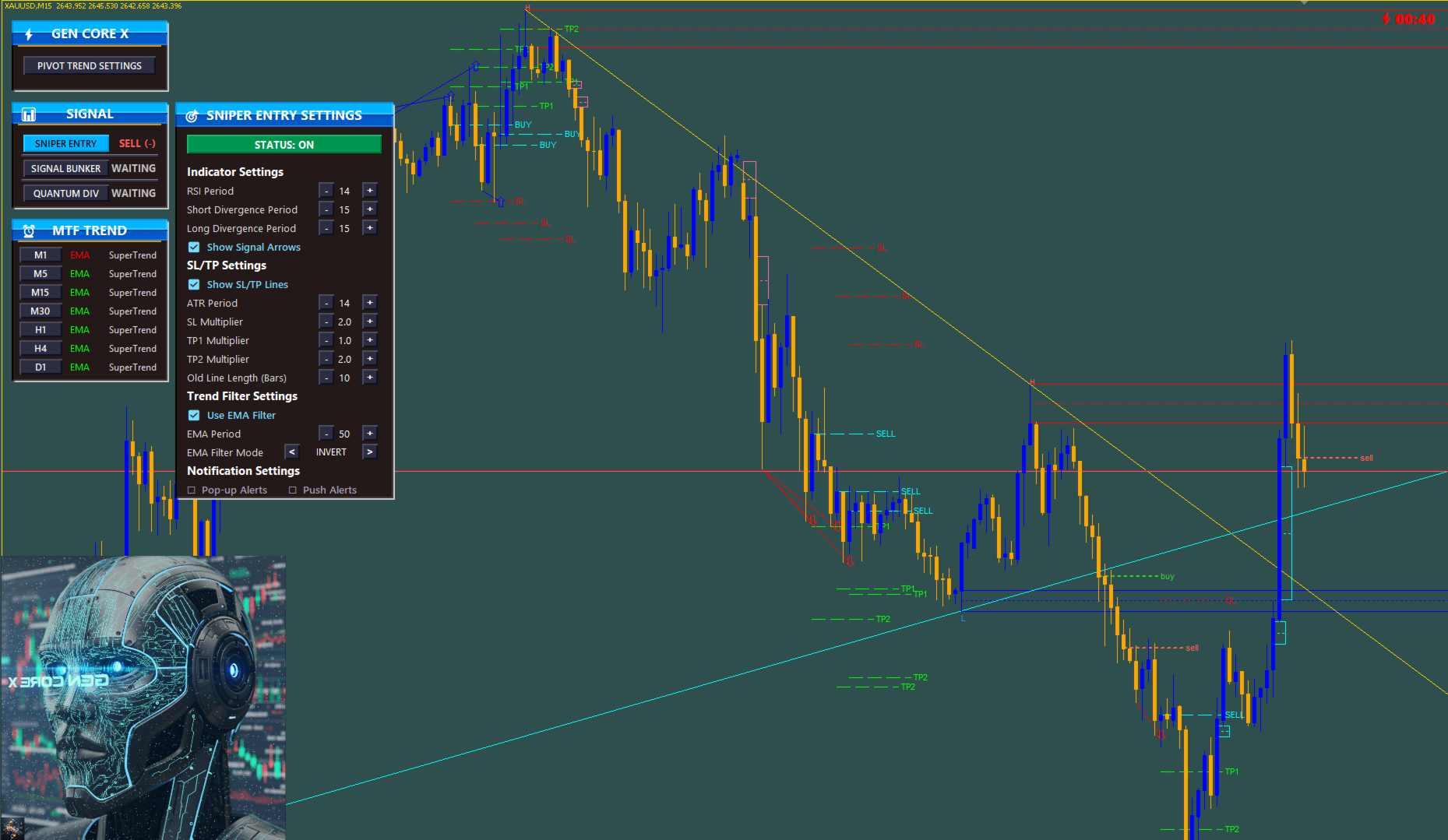The image size is (1448, 840).
Task: Open PIVOT TREND SETTINGS
Action: (90, 66)
